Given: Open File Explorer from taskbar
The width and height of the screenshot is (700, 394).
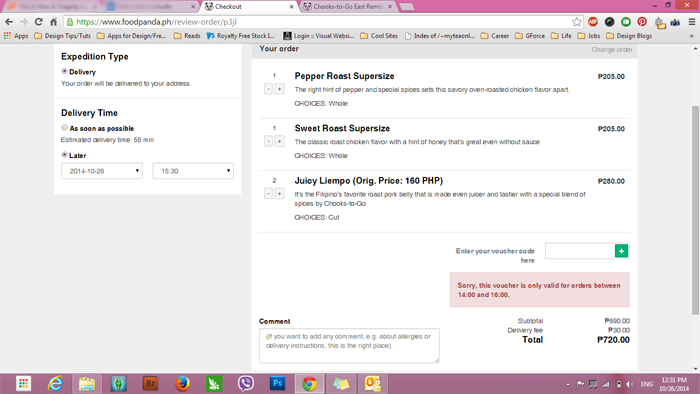Looking at the screenshot, I should click(87, 383).
